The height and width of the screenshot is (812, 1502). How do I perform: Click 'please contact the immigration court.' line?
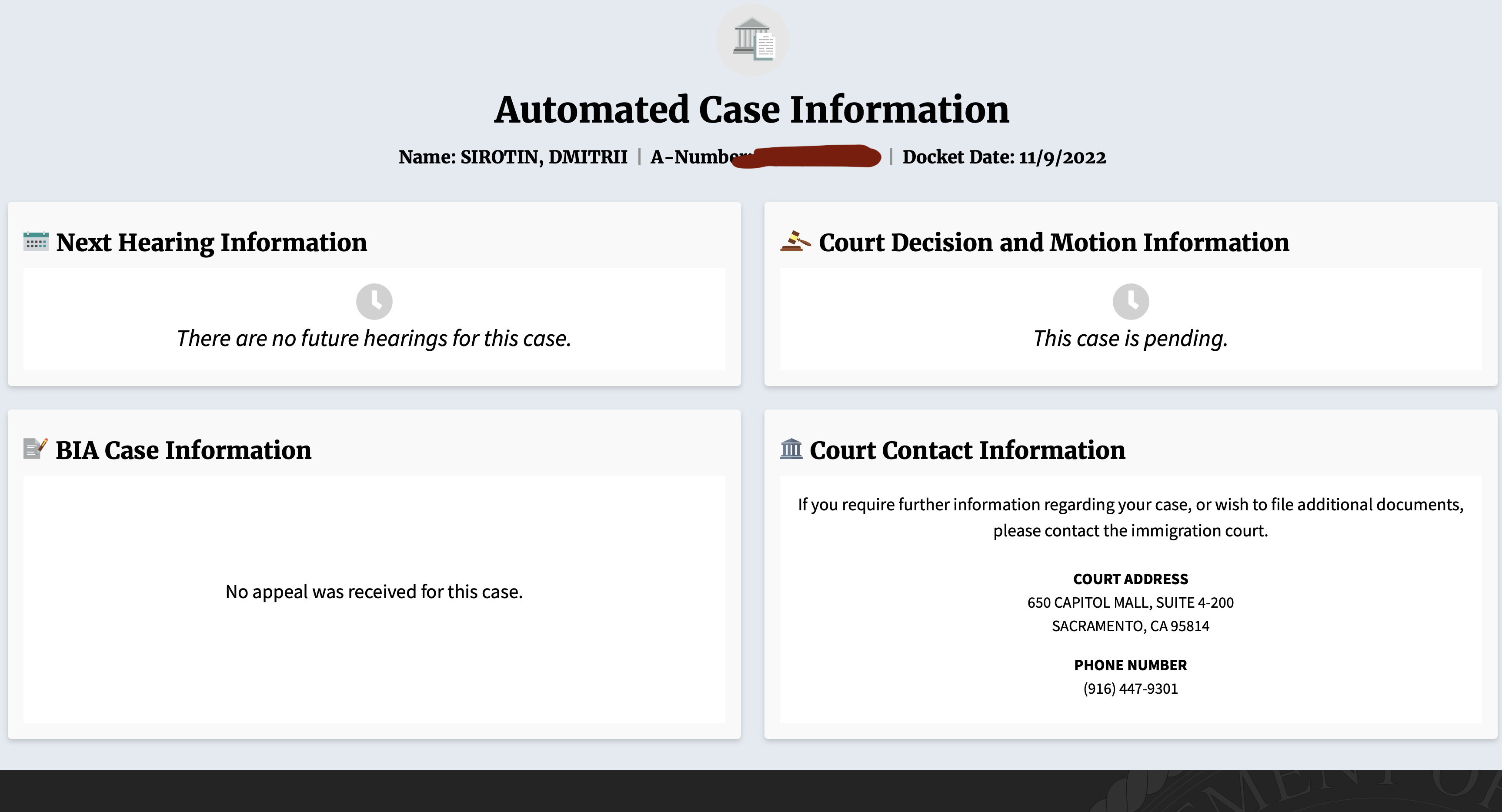pyautogui.click(x=1131, y=530)
